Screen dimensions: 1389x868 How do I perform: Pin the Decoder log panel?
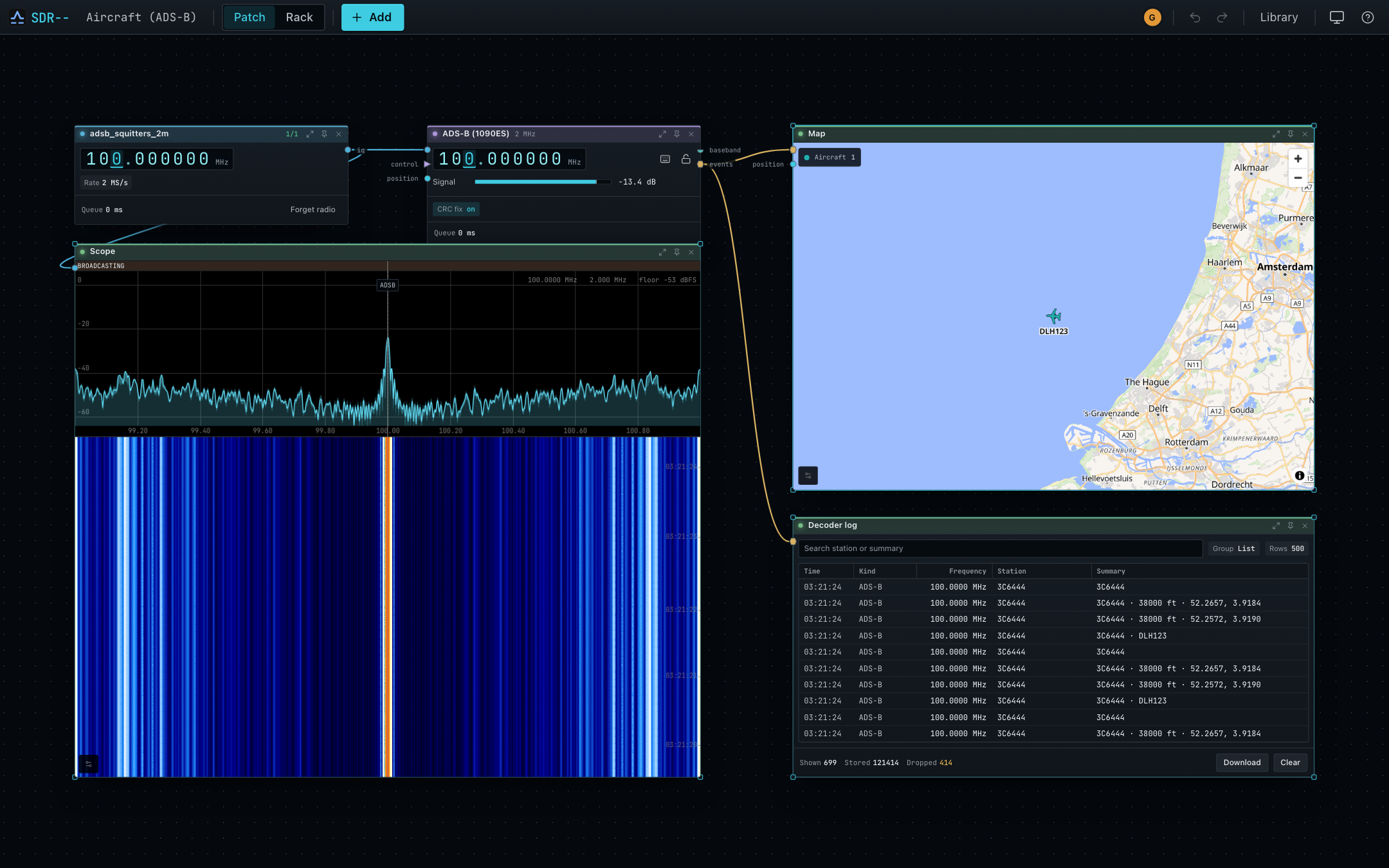(x=1290, y=525)
